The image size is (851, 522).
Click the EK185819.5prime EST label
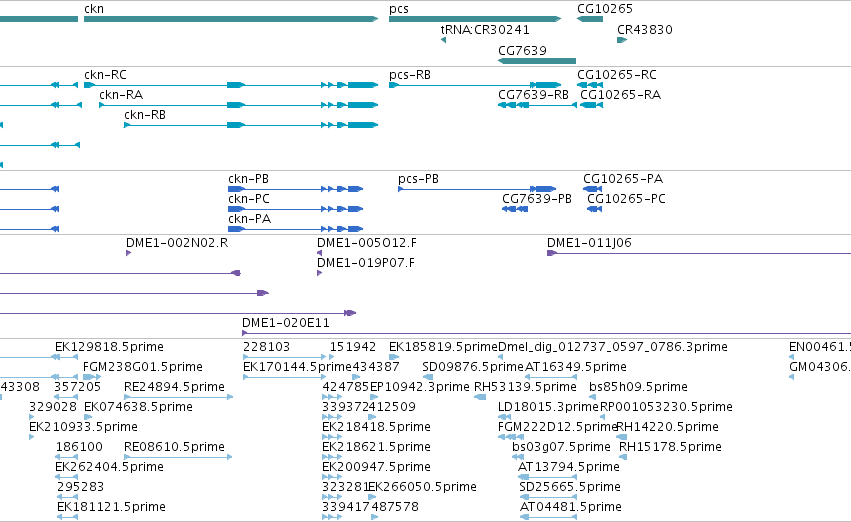pos(443,346)
